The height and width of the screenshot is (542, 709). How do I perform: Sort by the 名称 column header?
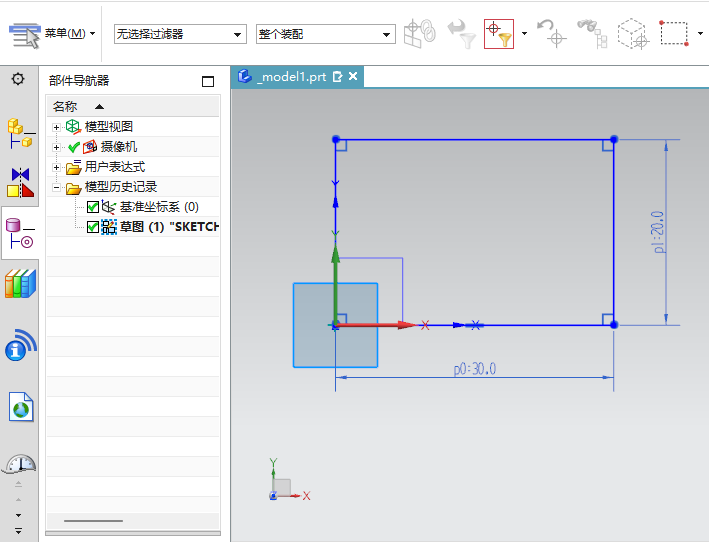pos(133,107)
